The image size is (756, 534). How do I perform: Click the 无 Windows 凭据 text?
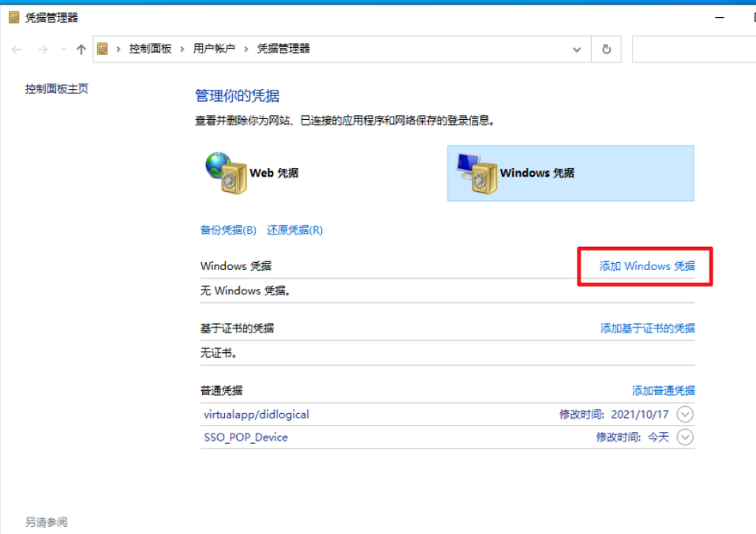point(245,291)
